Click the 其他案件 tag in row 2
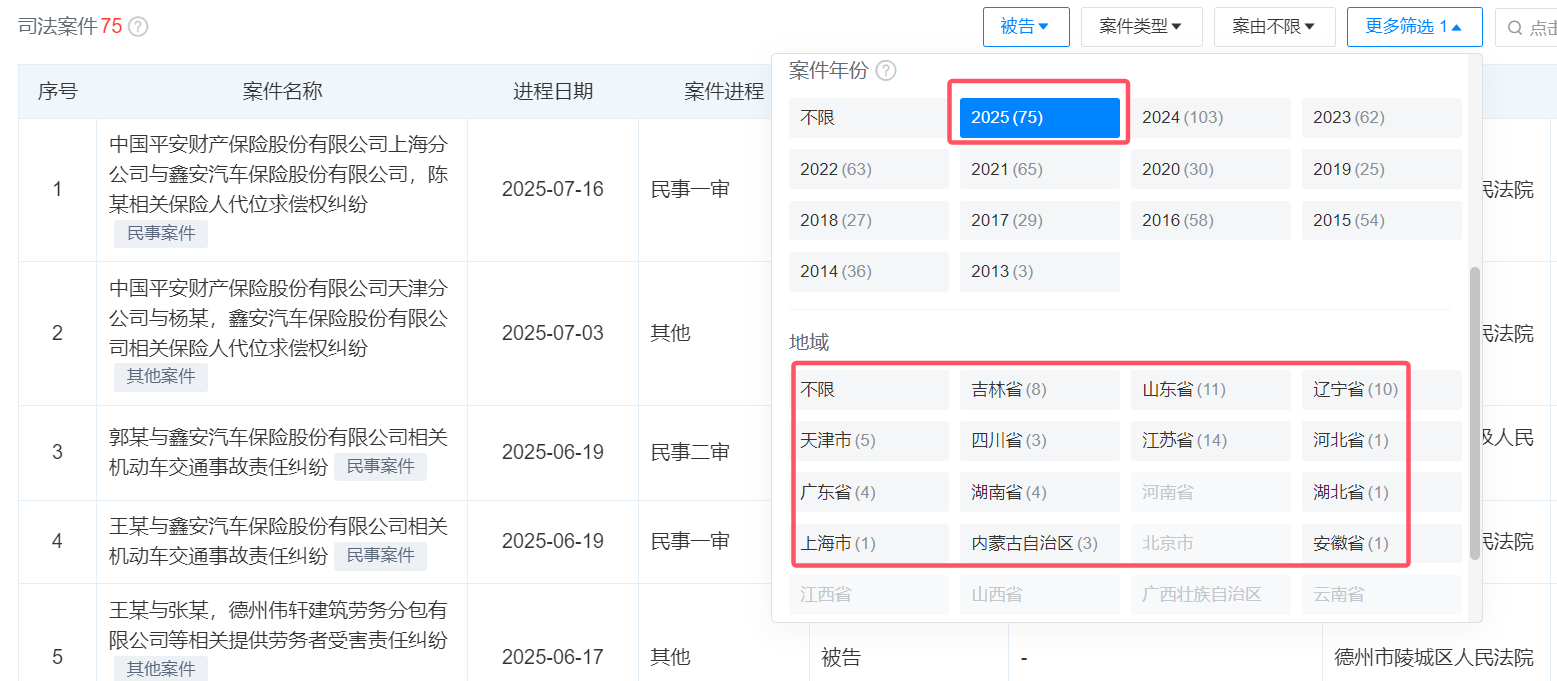Screen dimensions: 1557x681 [x=161, y=377]
